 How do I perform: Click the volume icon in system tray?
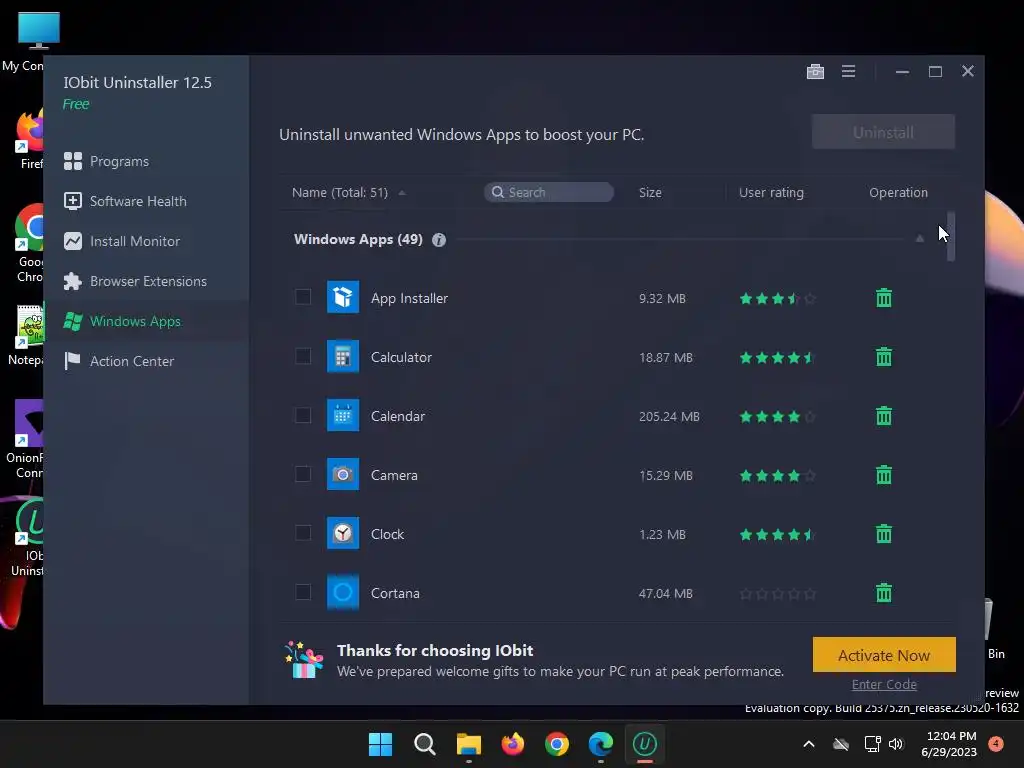pyautogui.click(x=896, y=744)
